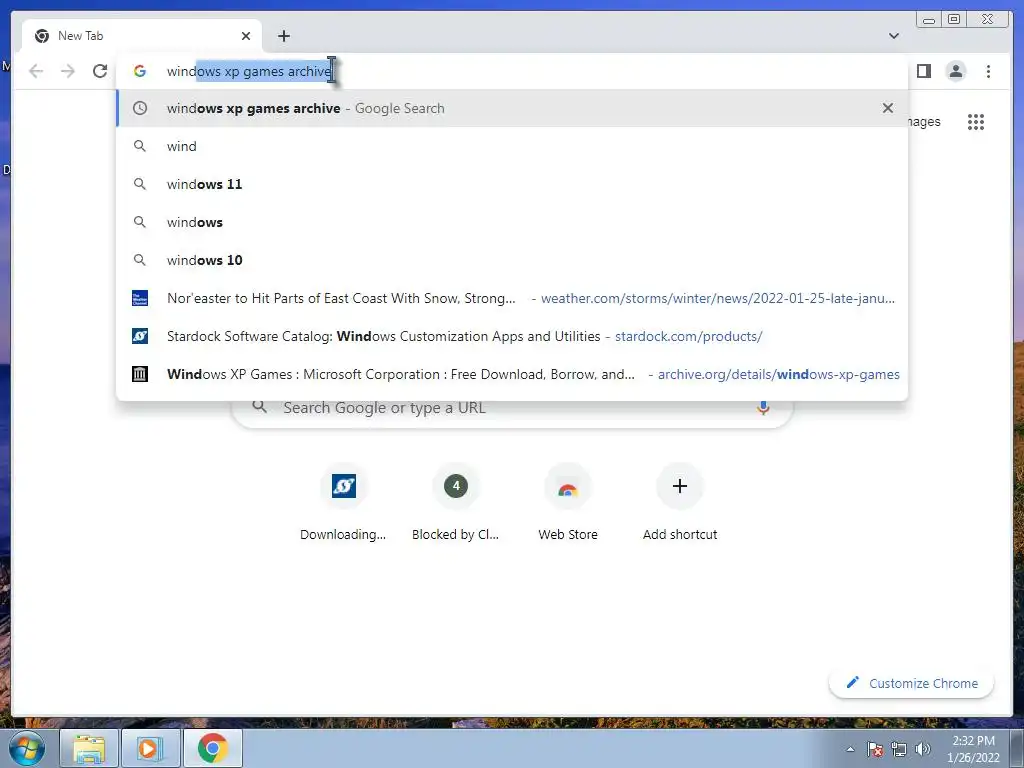Viewport: 1024px width, 768px height.
Task: Open Windows Explorer from the taskbar
Action: point(89,748)
